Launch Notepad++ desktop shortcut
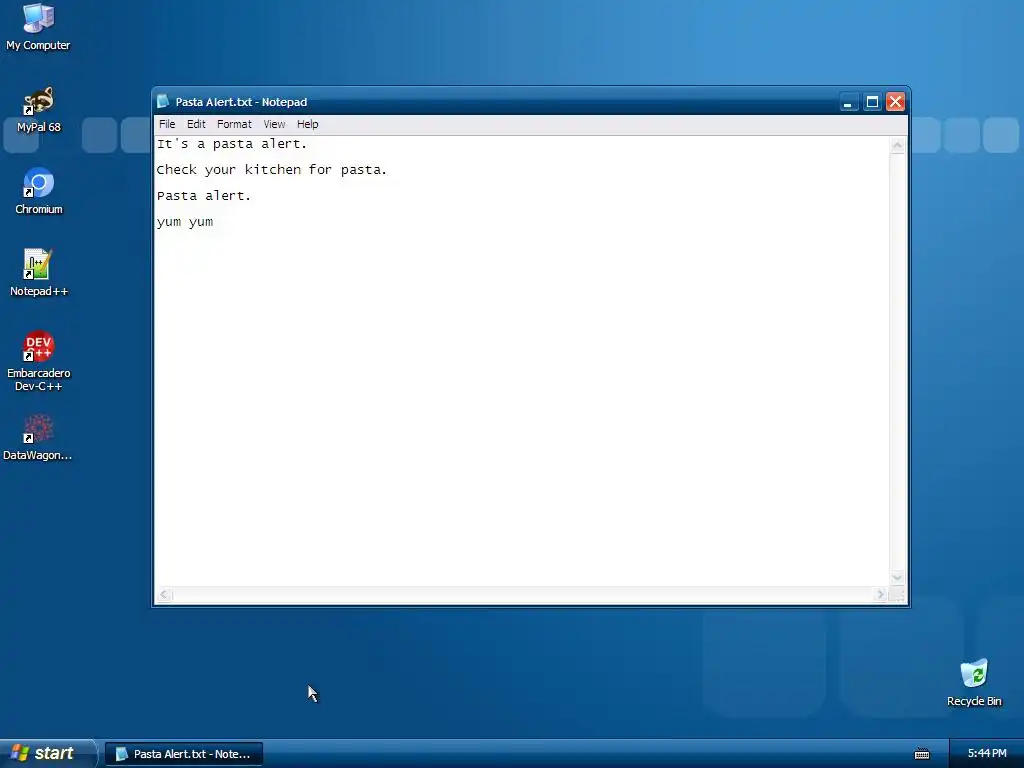This screenshot has height=768, width=1024. (x=39, y=273)
